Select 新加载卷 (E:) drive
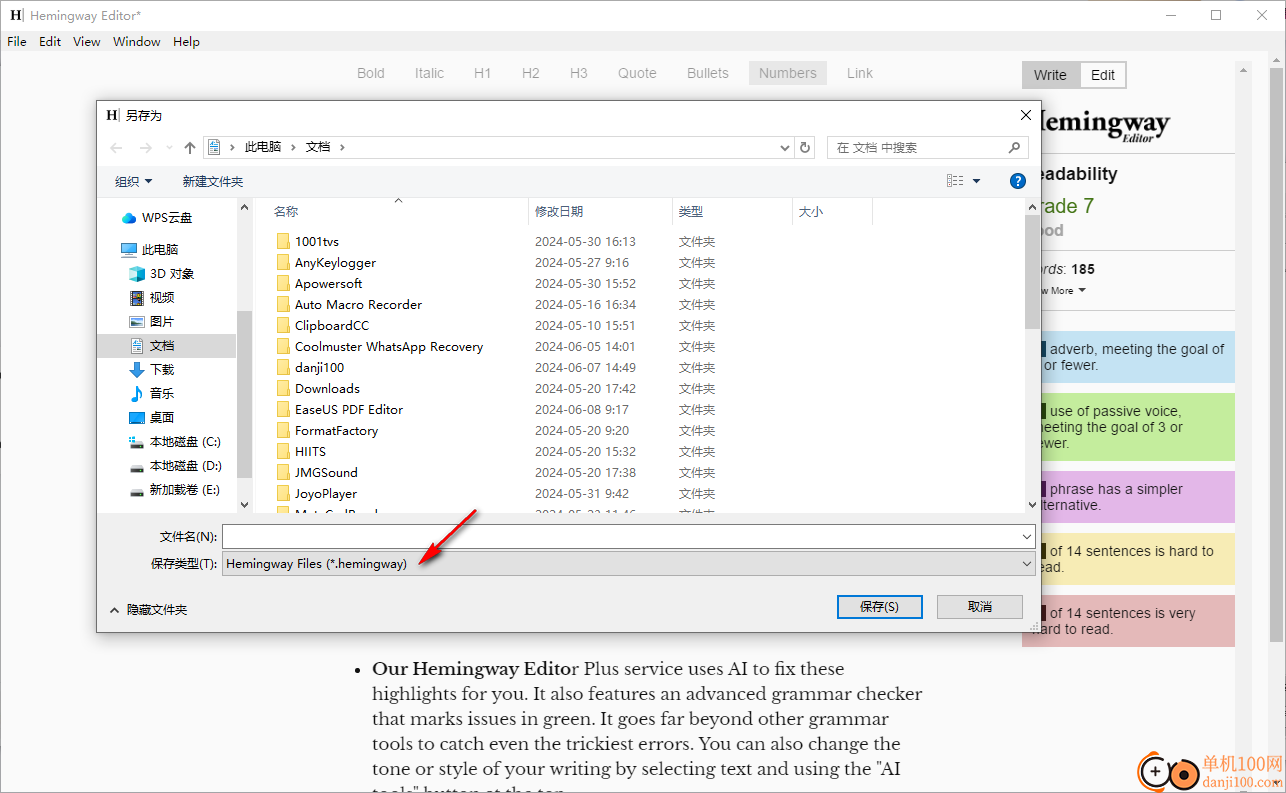The height and width of the screenshot is (793, 1286). pyautogui.click(x=175, y=490)
